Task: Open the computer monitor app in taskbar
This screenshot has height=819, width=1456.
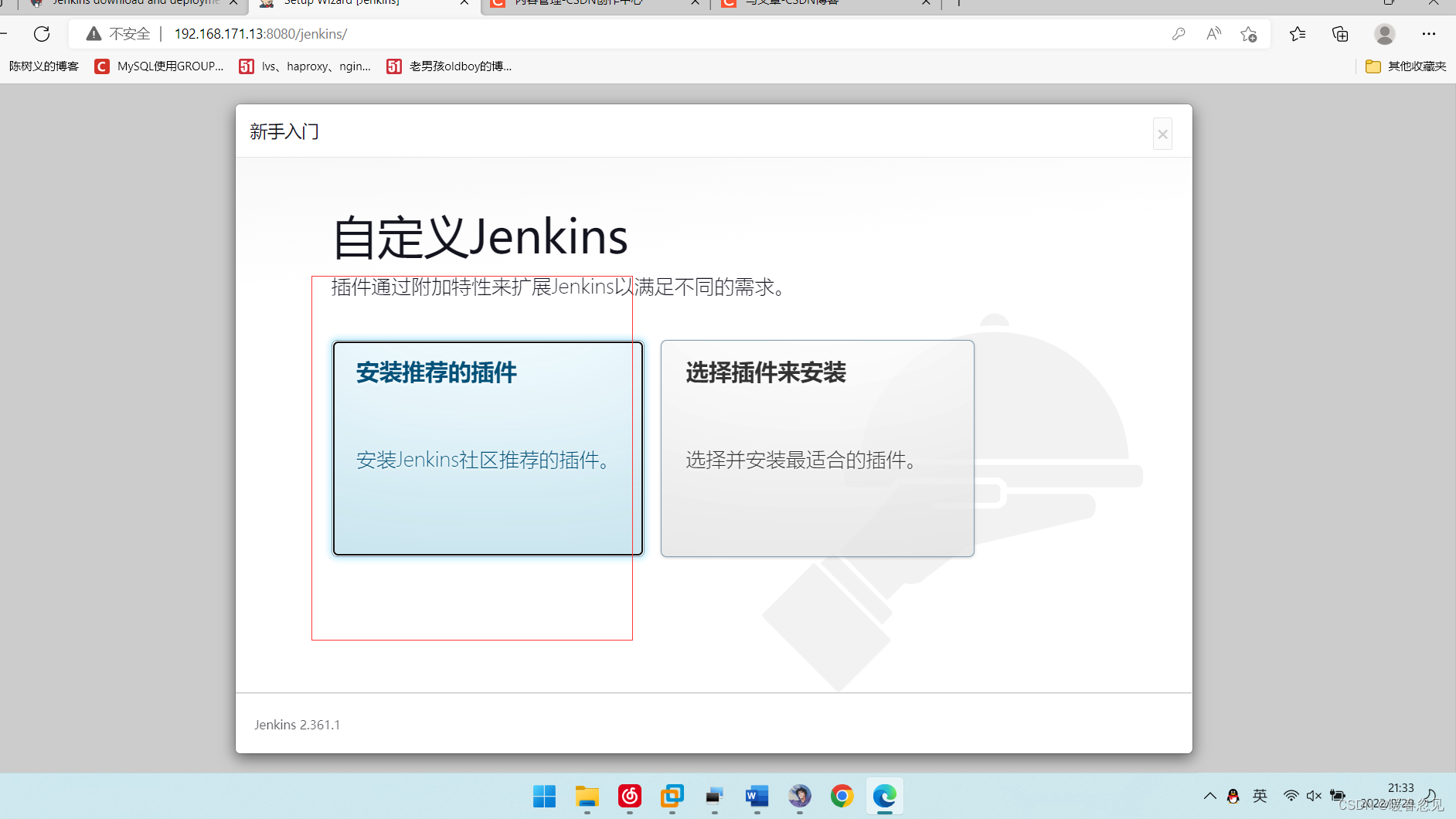Action: [715, 796]
